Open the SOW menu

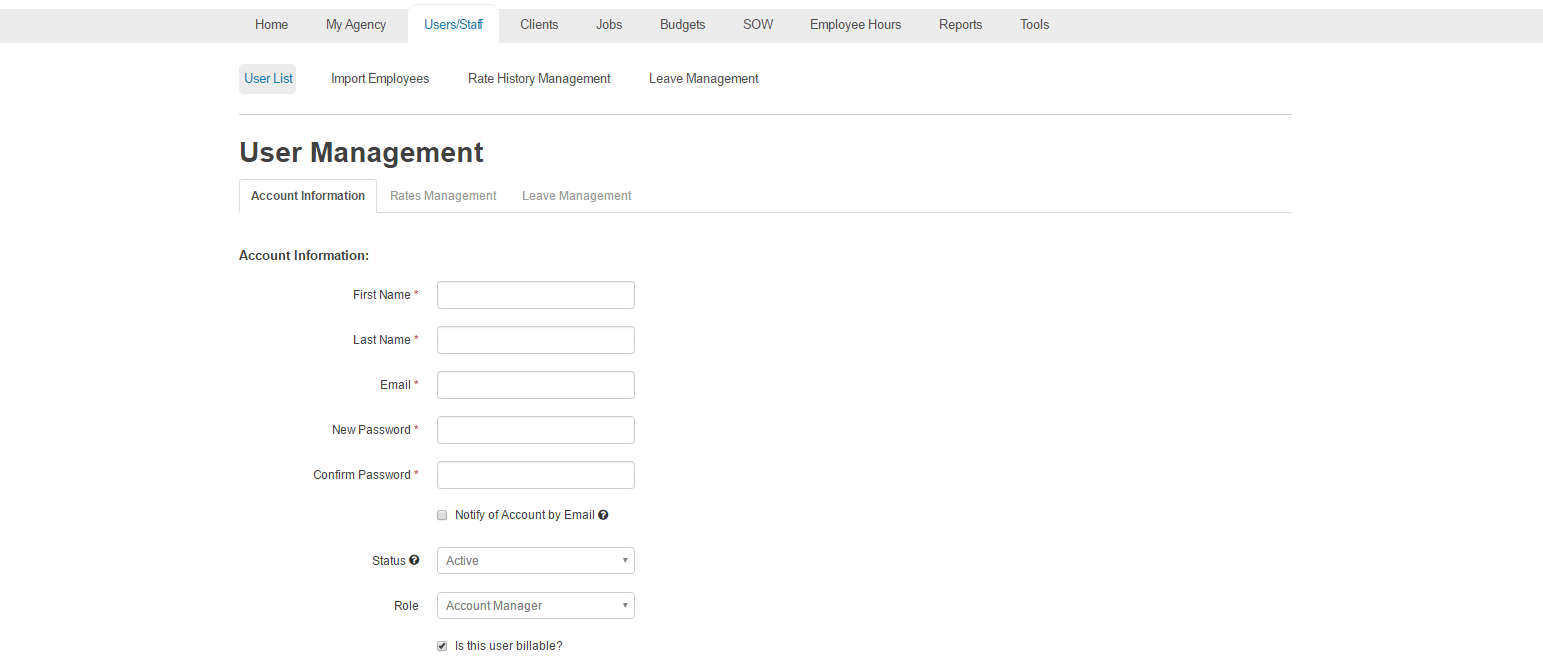pyautogui.click(x=758, y=24)
